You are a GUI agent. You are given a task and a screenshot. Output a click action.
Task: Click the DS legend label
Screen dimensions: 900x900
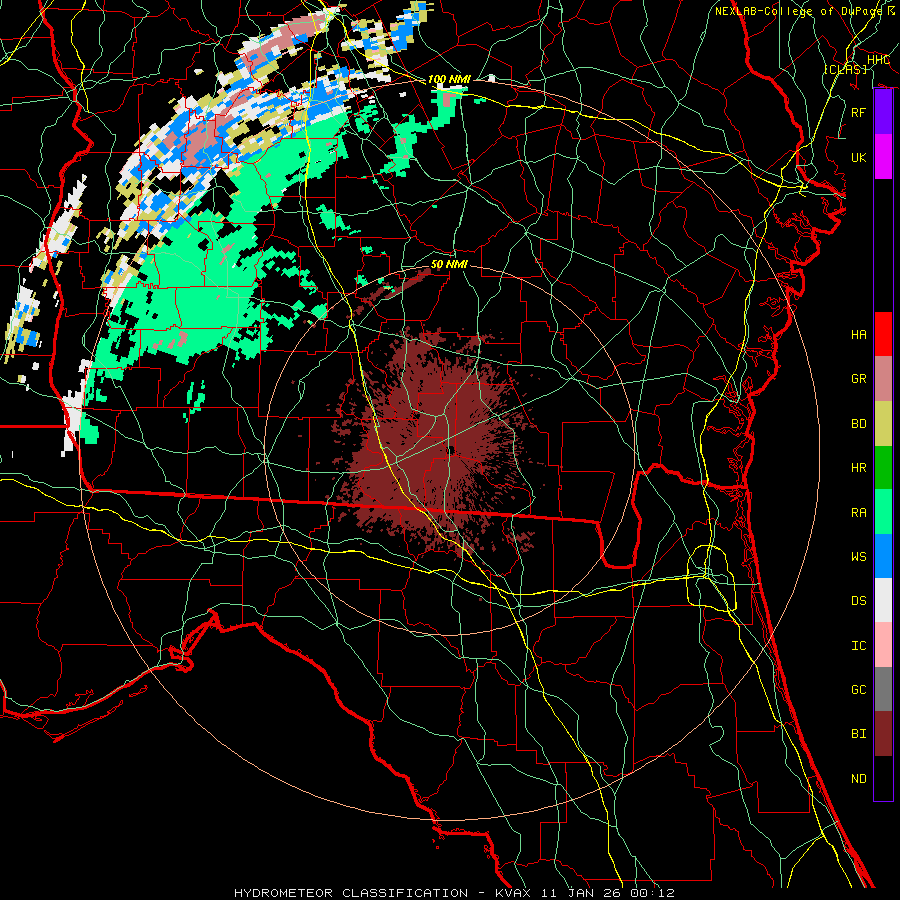[x=858, y=601]
